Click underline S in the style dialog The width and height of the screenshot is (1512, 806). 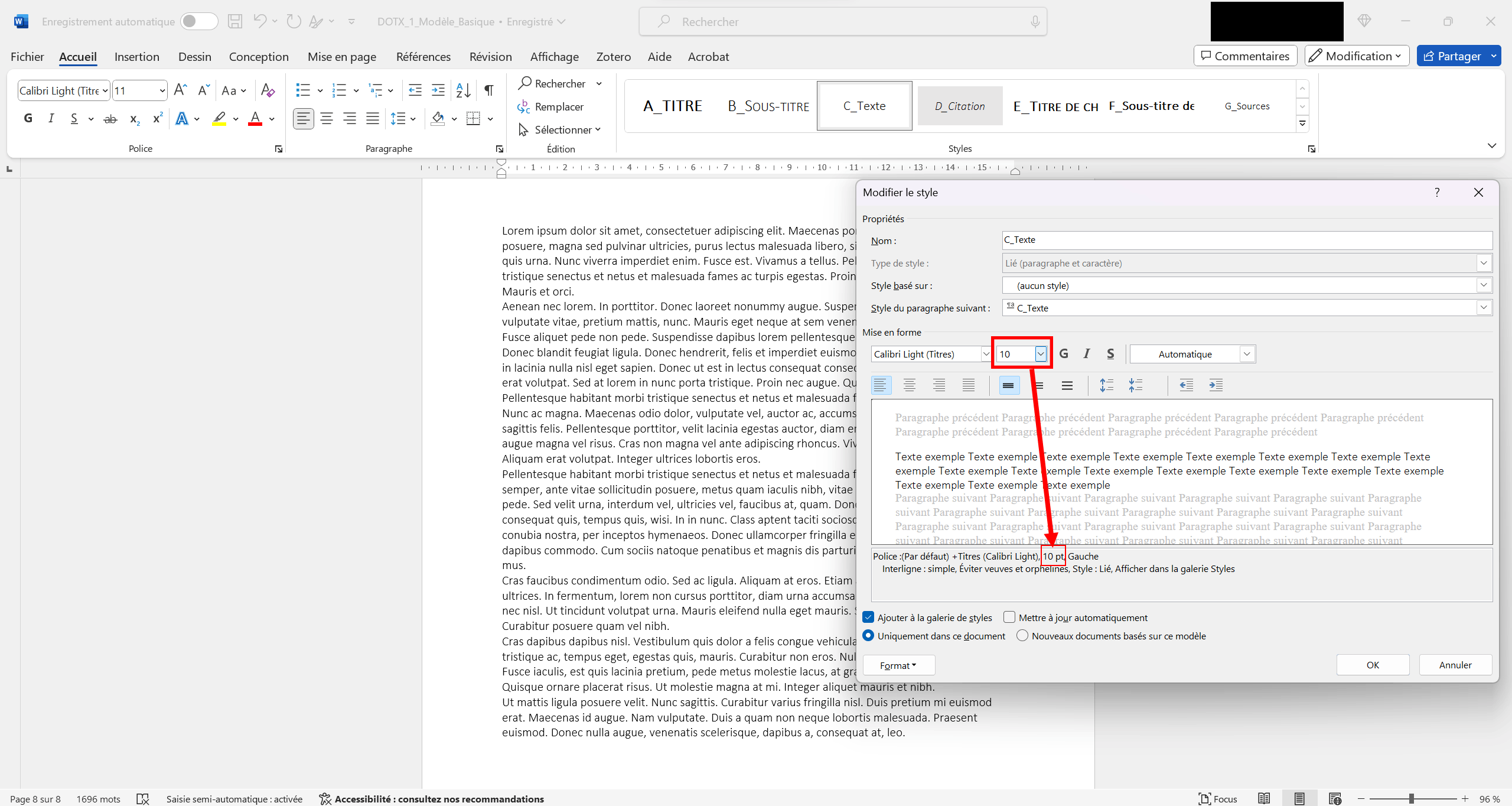(x=1110, y=353)
